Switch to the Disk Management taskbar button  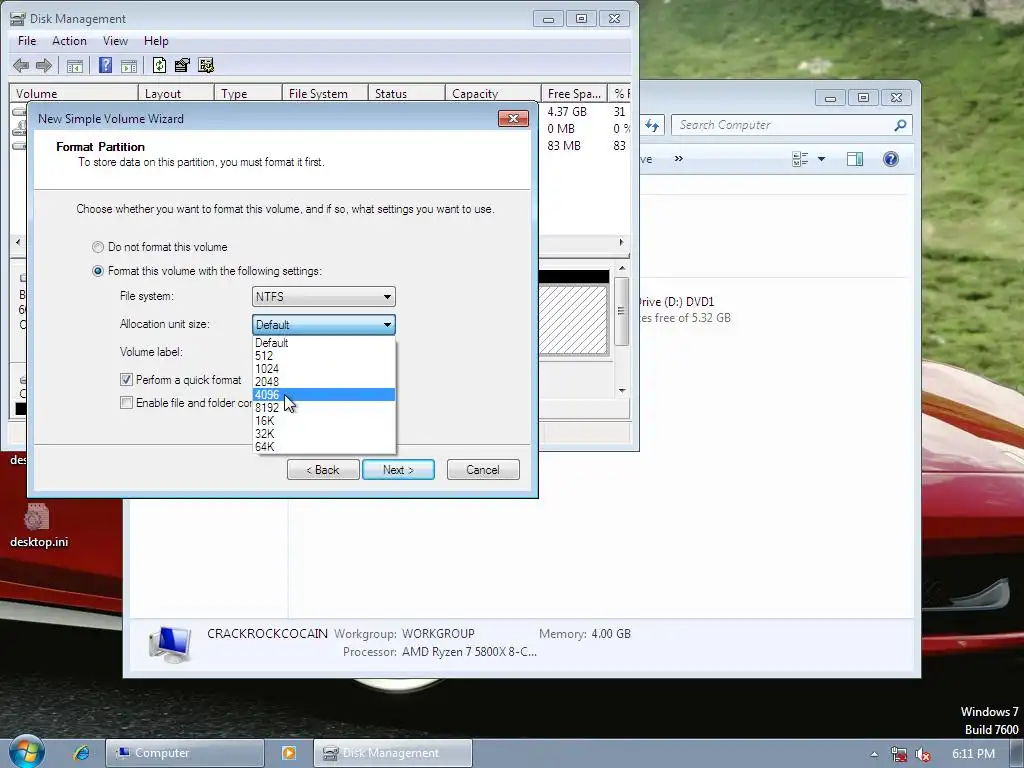point(392,753)
